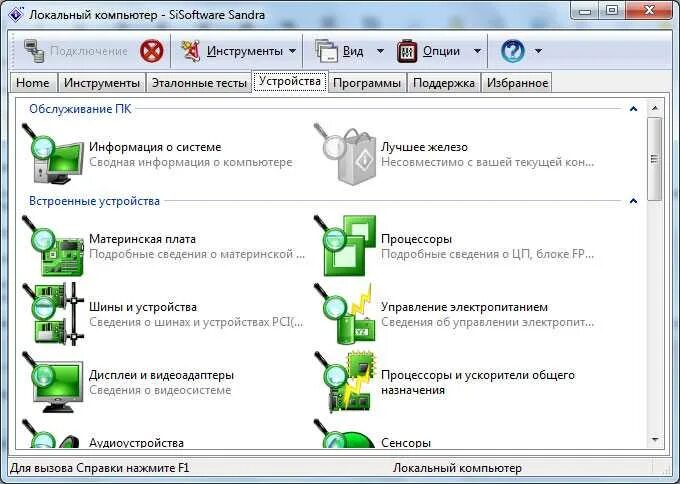This screenshot has width=680, height=484.
Task: Click the status bar Локальный компьютер text
Action: tap(457, 468)
